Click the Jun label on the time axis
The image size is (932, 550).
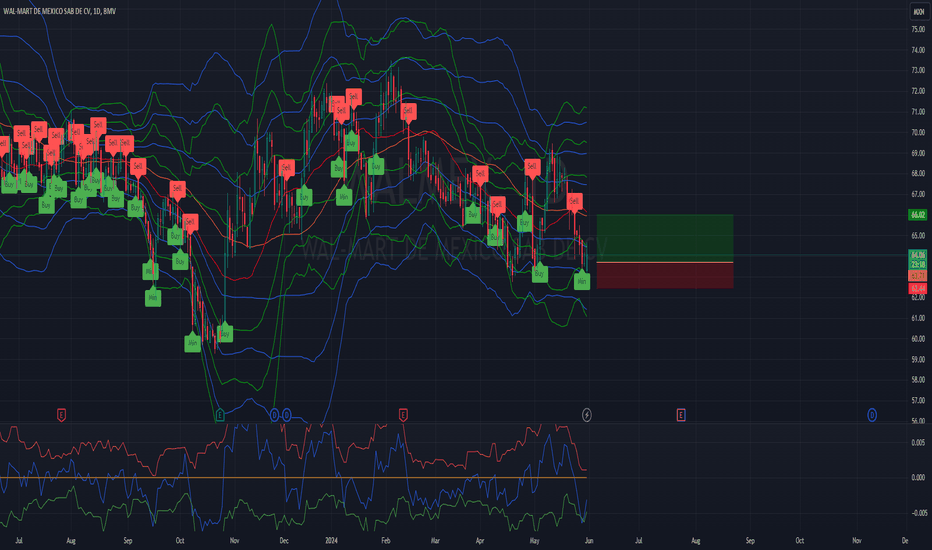coord(588,540)
